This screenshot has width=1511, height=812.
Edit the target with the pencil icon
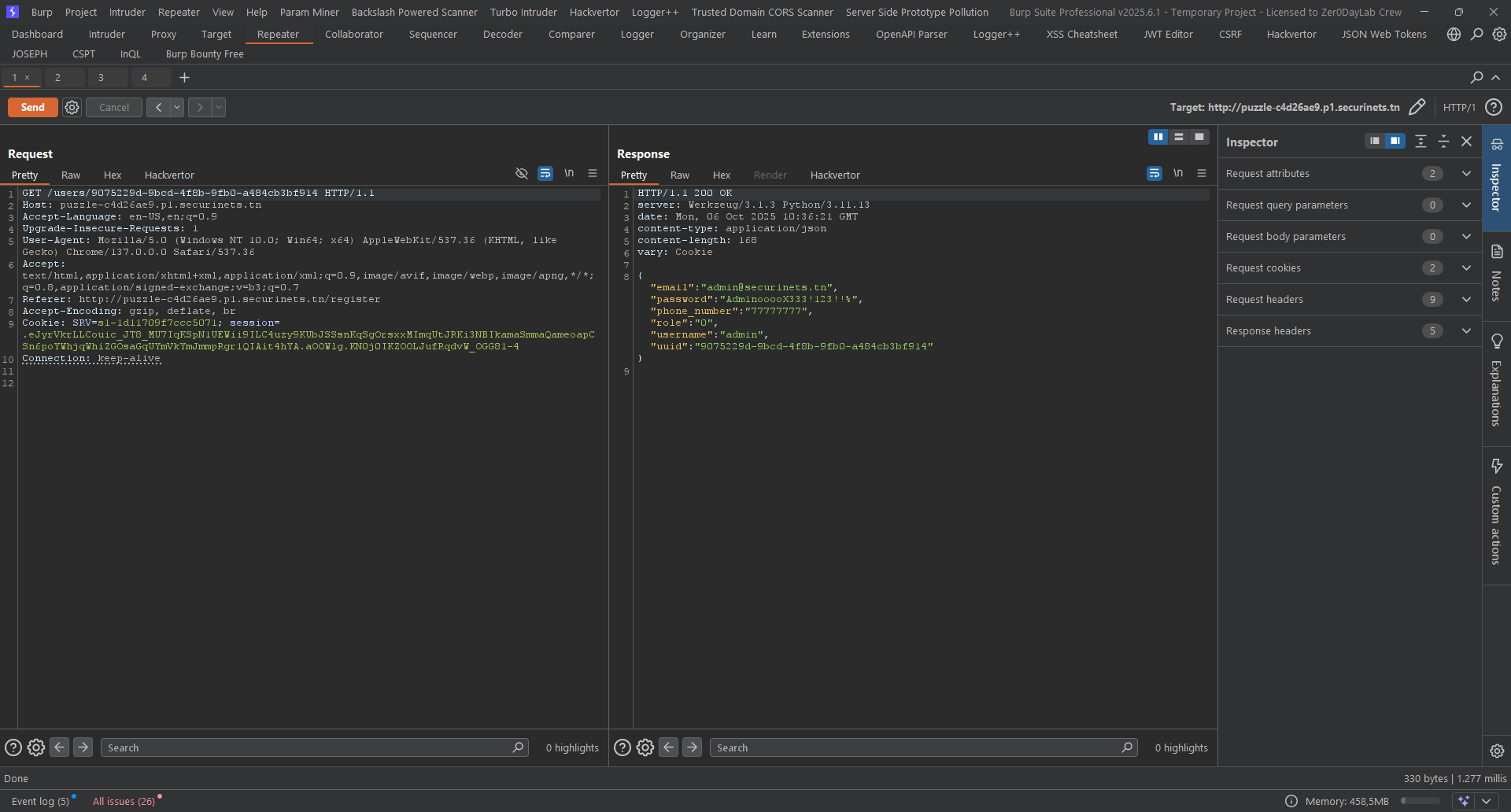[x=1417, y=107]
